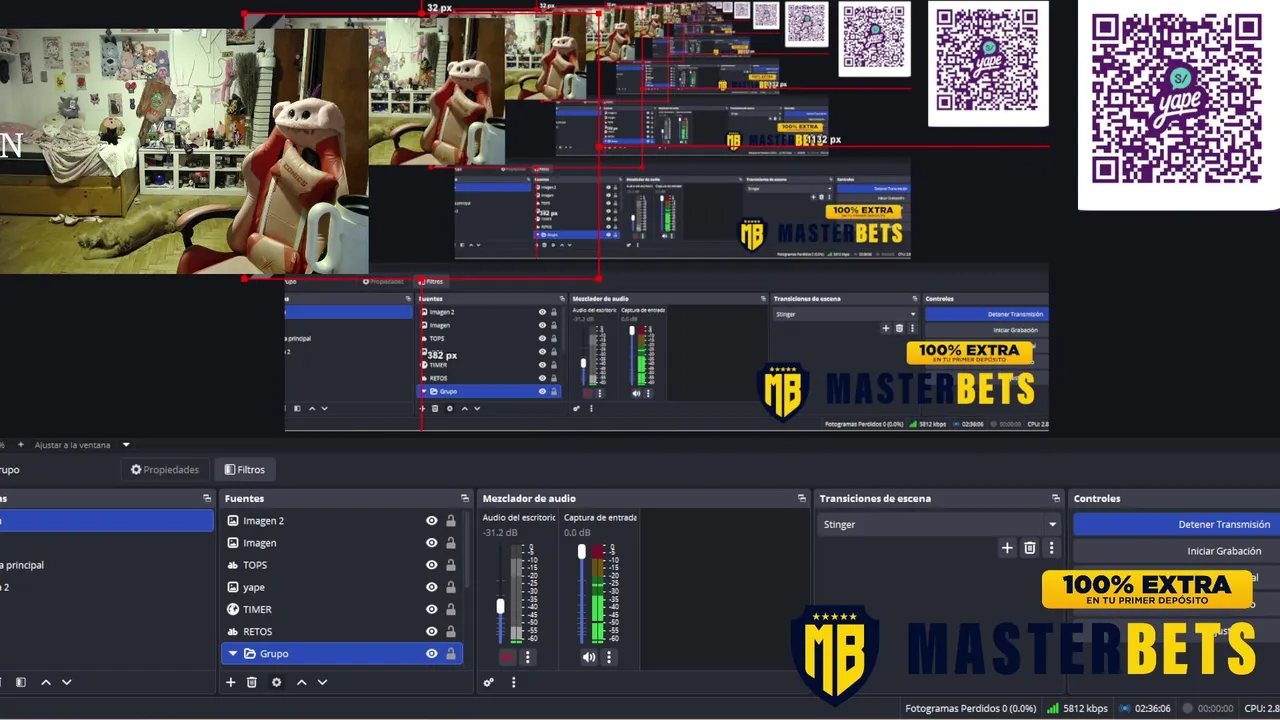
Task: Select the Imagen source row
Action: (x=342, y=543)
